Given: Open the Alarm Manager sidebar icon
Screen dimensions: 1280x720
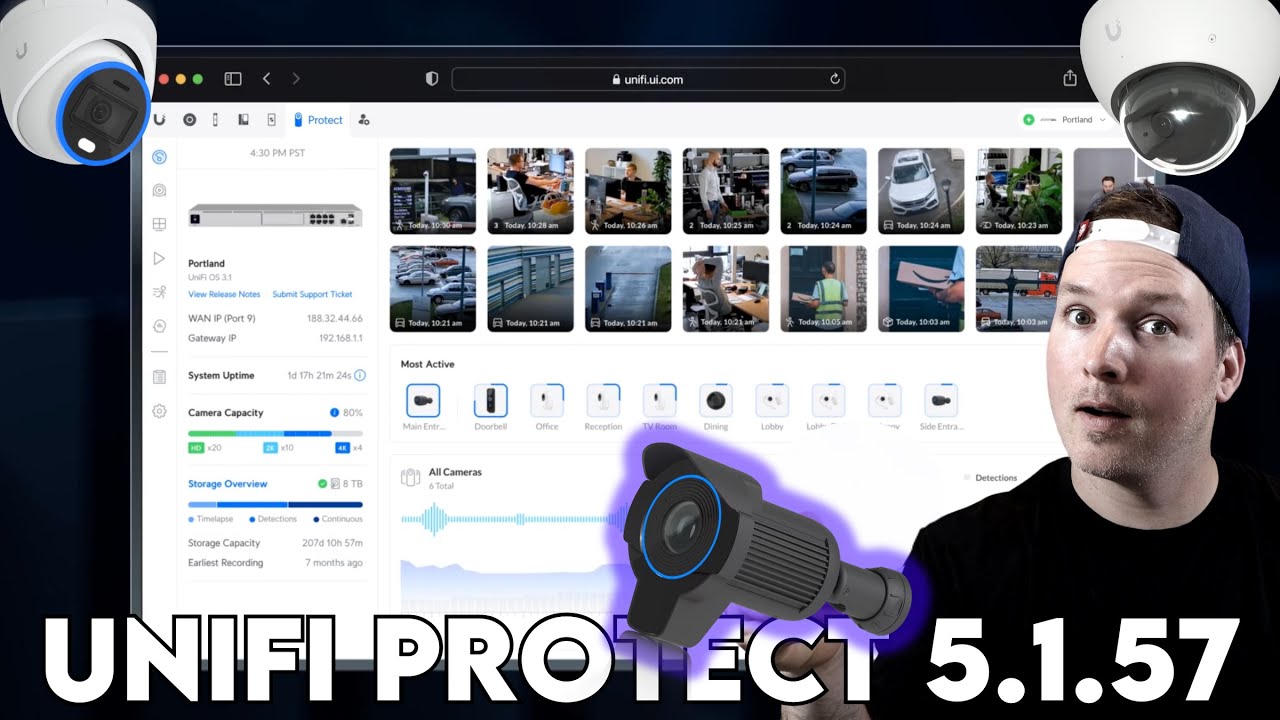Looking at the screenshot, I should 159,326.
